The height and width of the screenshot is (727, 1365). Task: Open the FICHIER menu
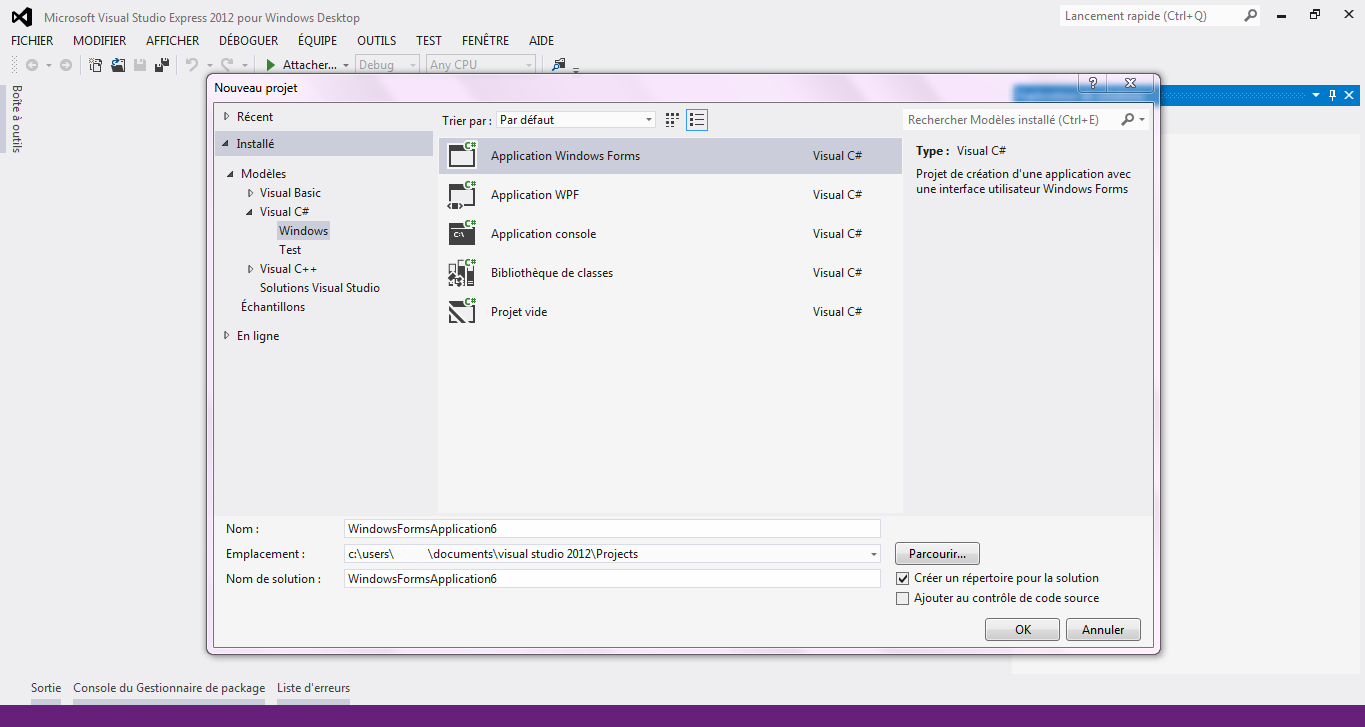pyautogui.click(x=32, y=41)
